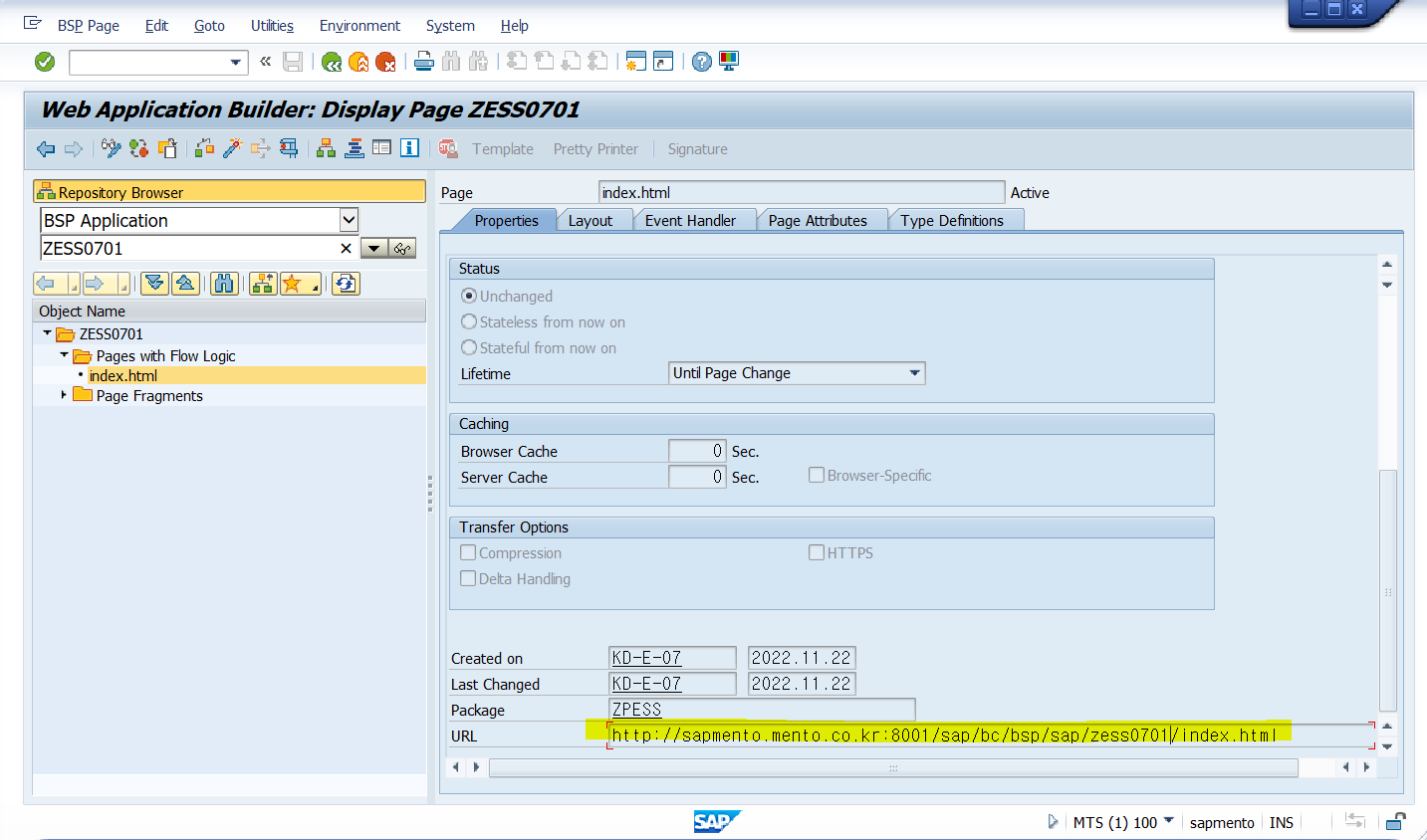Toggle Display/Change glasses-pencil icon
The height and width of the screenshot is (840, 1427).
[111, 148]
